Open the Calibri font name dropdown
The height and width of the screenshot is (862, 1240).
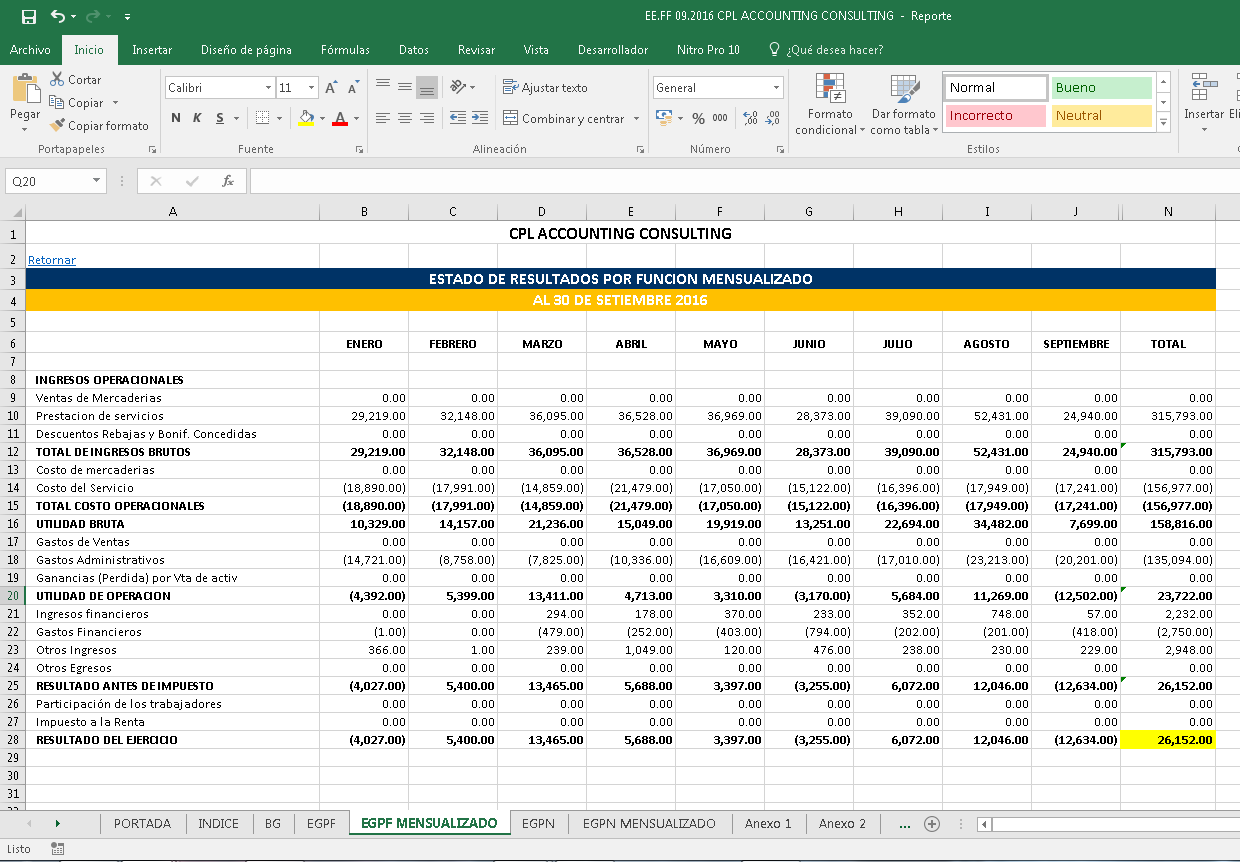268,88
